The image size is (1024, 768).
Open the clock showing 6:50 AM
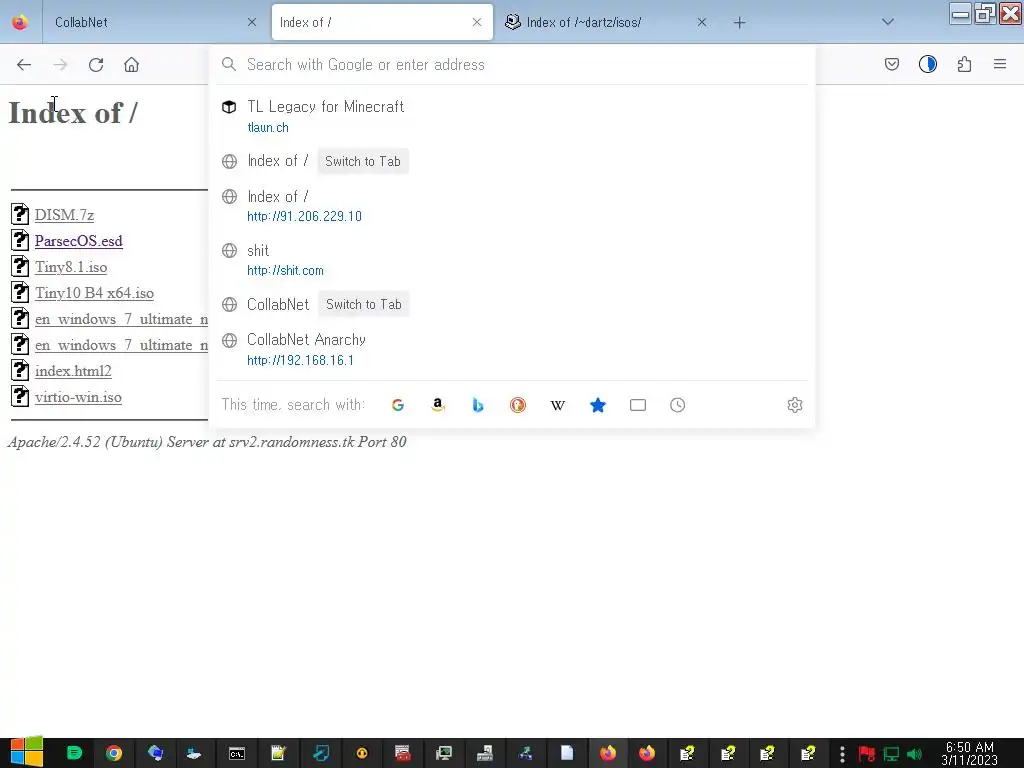[x=970, y=754]
